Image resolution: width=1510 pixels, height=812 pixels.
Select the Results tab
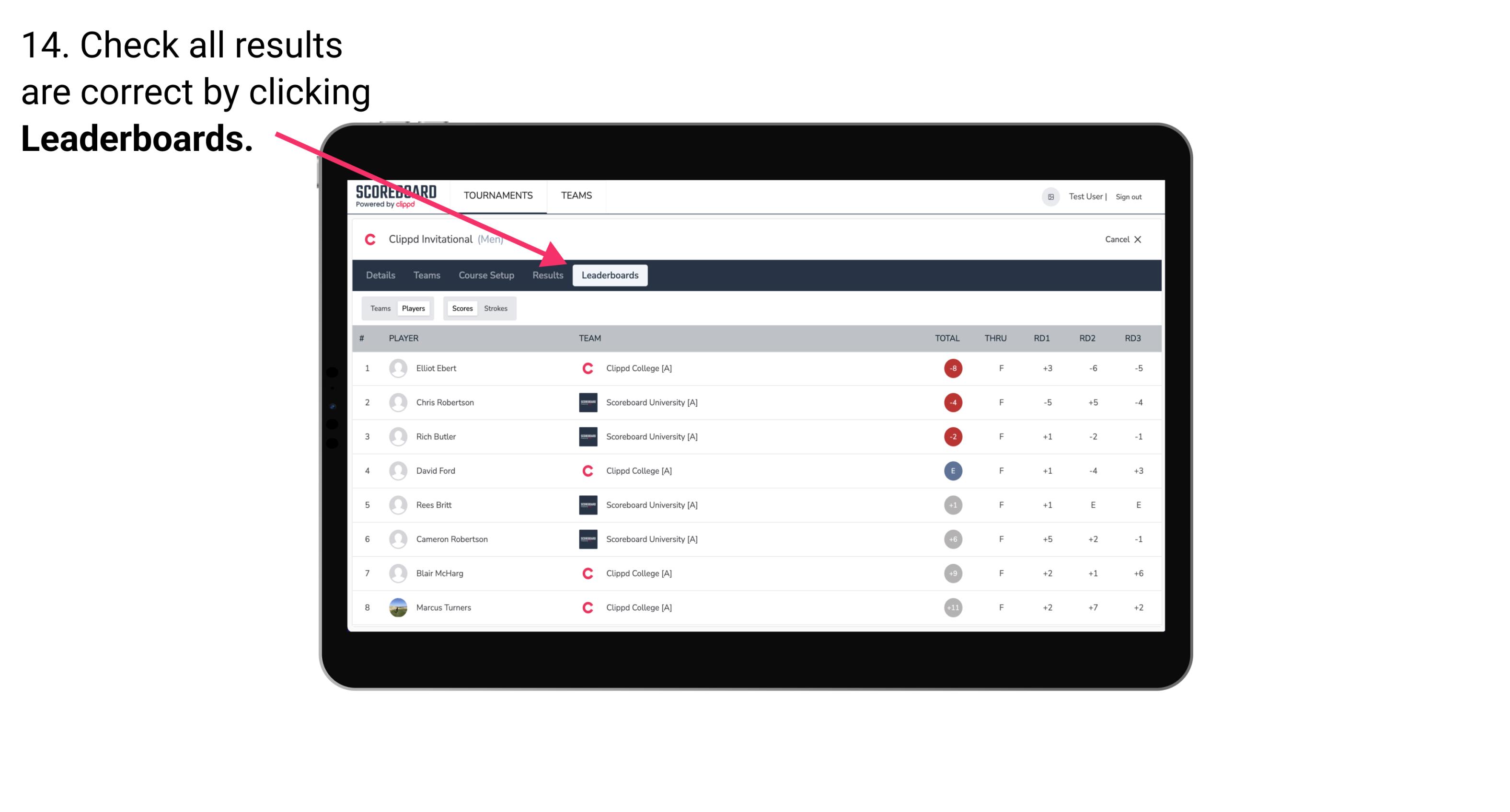547,275
